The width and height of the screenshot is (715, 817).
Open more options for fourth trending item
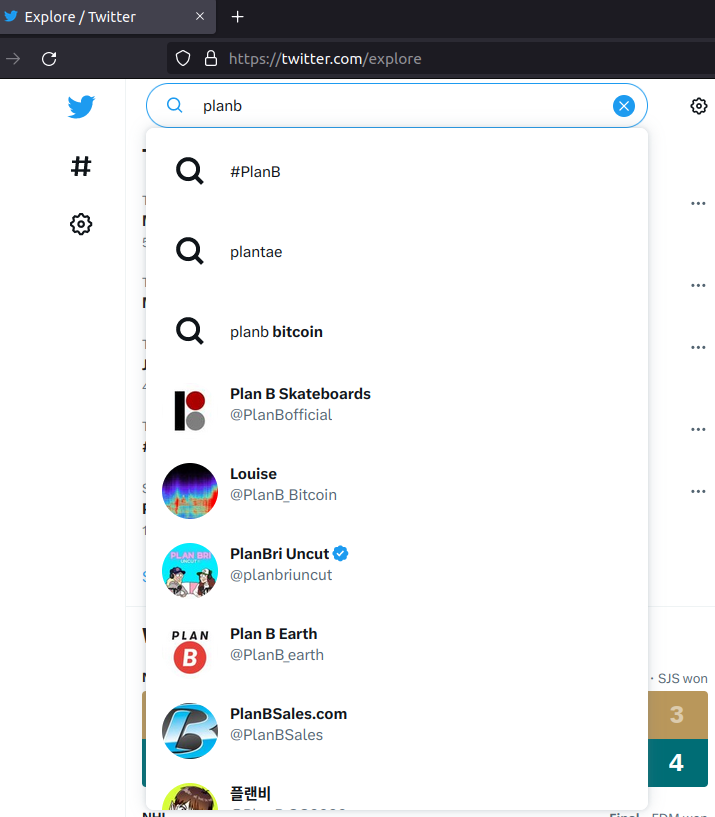tap(698, 429)
